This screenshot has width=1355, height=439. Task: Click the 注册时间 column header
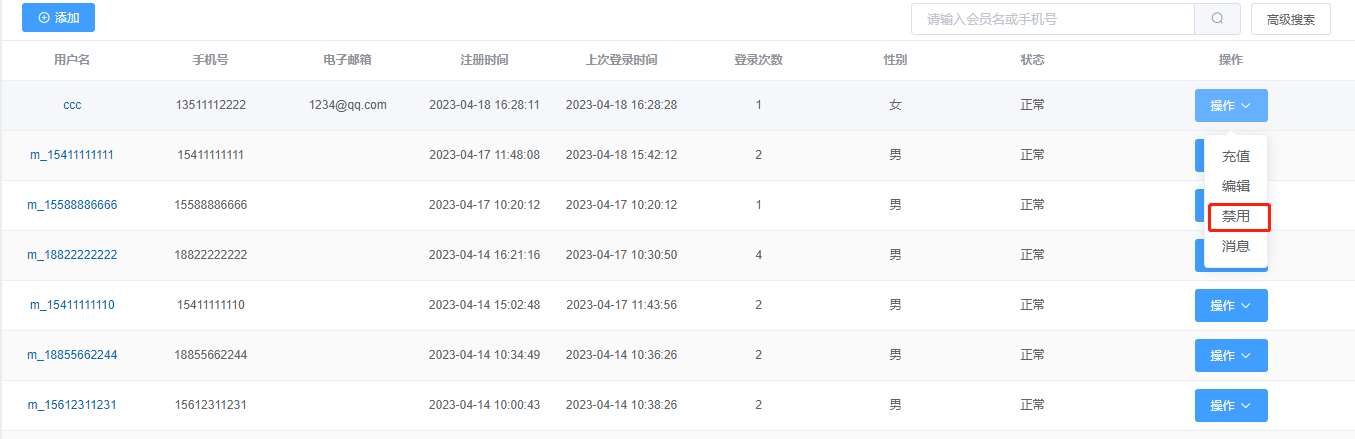point(484,60)
